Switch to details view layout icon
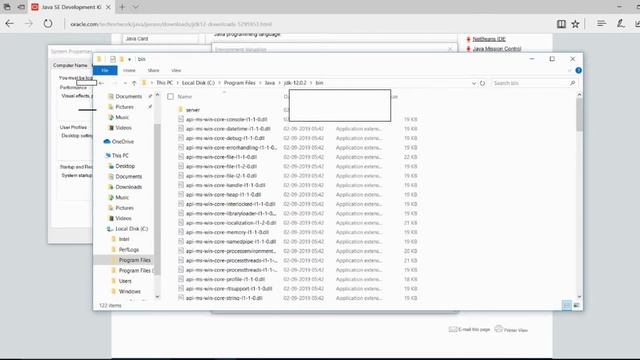The image size is (640, 360). [567, 305]
